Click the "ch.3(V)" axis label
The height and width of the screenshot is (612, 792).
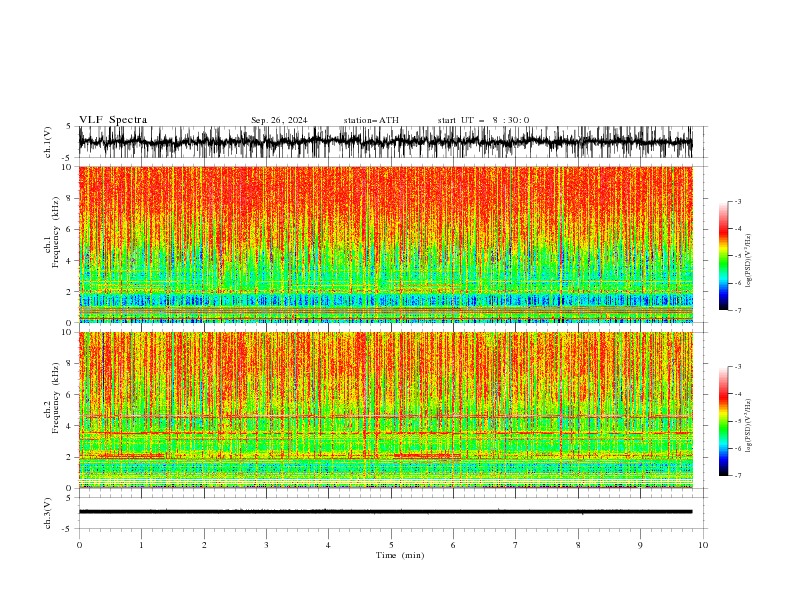click(48, 513)
